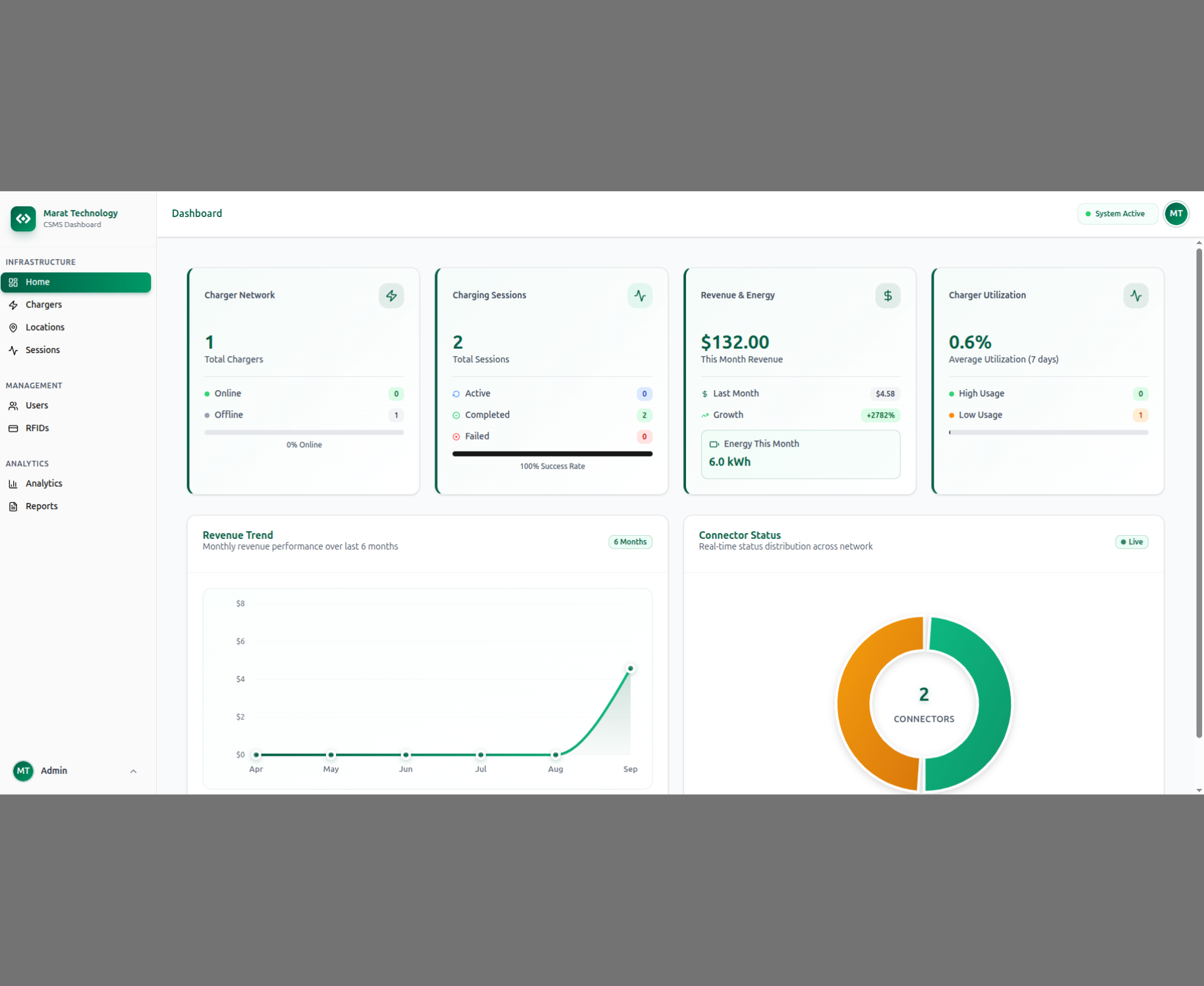Click the Live badge on Connector Status
This screenshot has width=1204, height=986.
pos(1131,542)
